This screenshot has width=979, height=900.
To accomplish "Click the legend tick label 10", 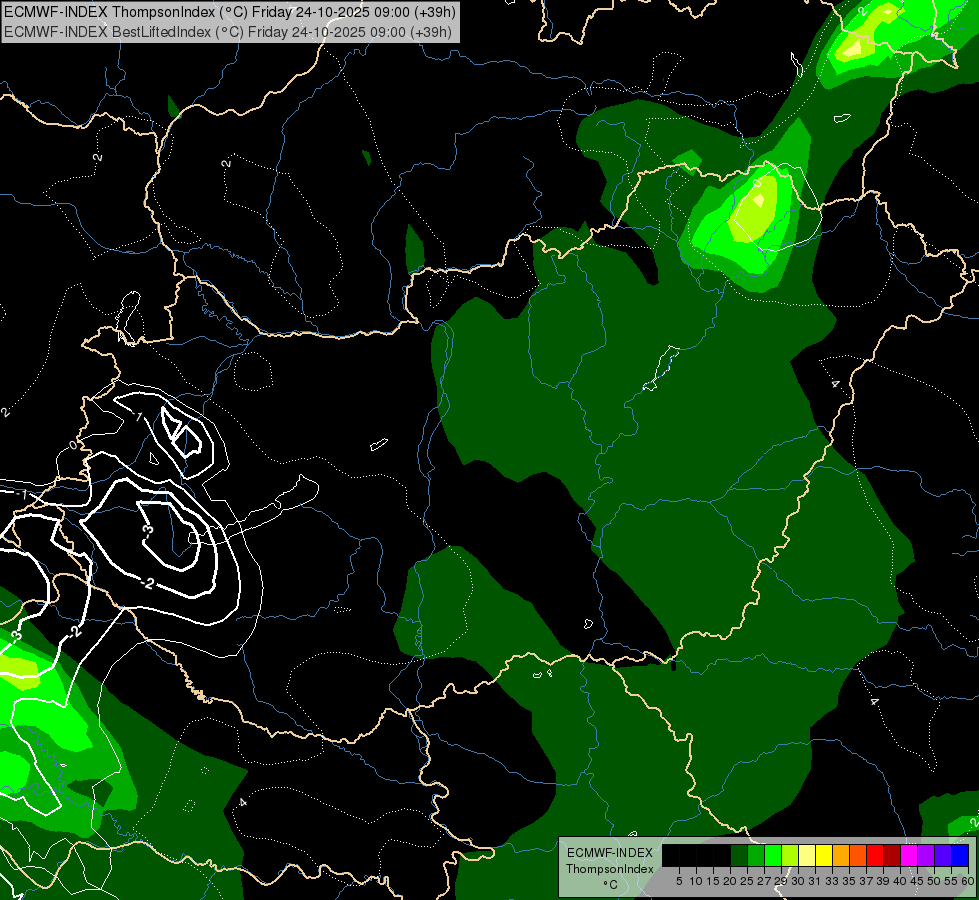I will coord(696,881).
